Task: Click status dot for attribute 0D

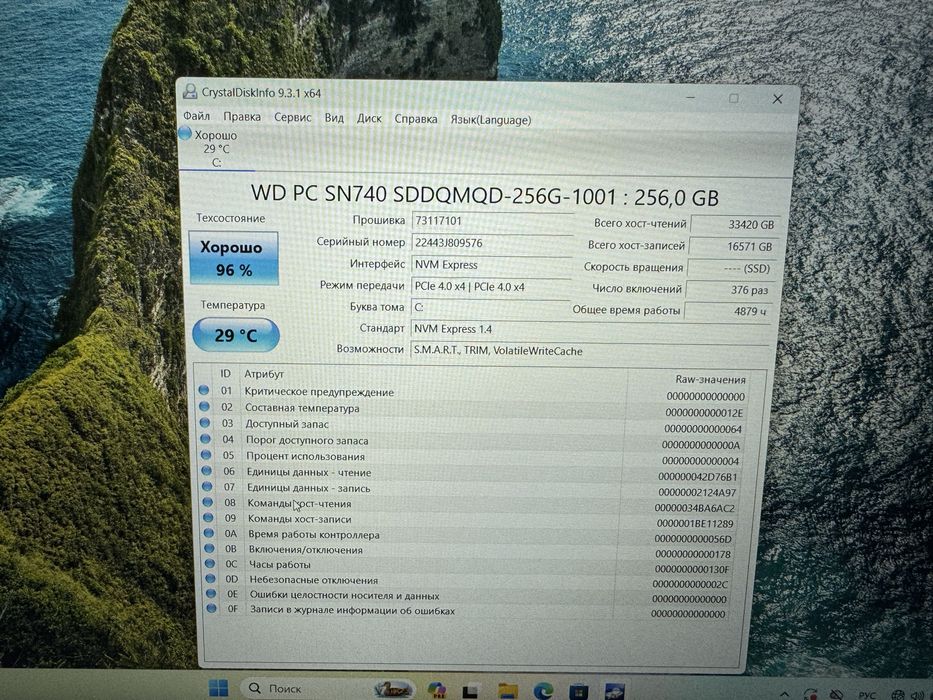Action: click(x=211, y=578)
